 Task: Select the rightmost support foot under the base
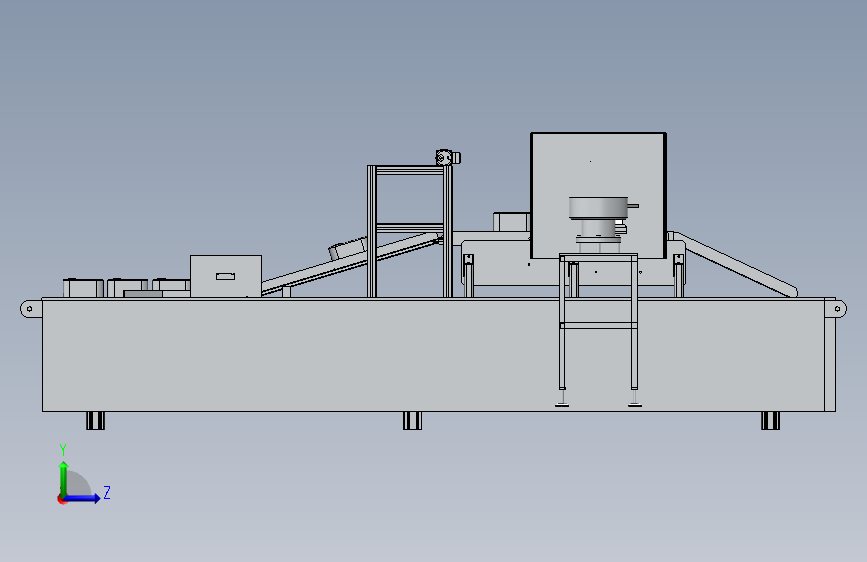click(x=770, y=420)
